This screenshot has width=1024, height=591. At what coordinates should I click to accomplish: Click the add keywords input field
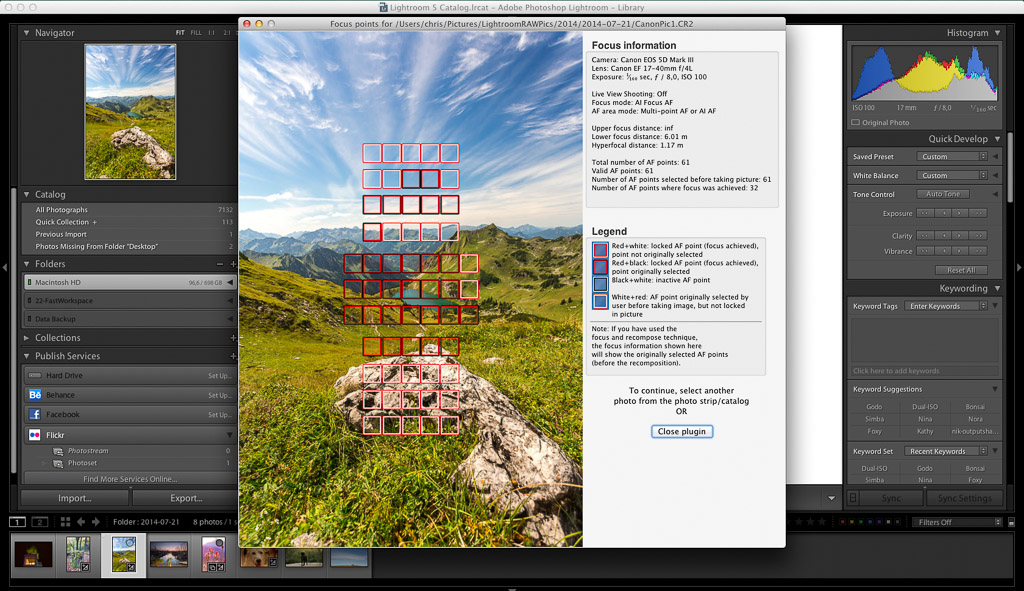point(926,371)
